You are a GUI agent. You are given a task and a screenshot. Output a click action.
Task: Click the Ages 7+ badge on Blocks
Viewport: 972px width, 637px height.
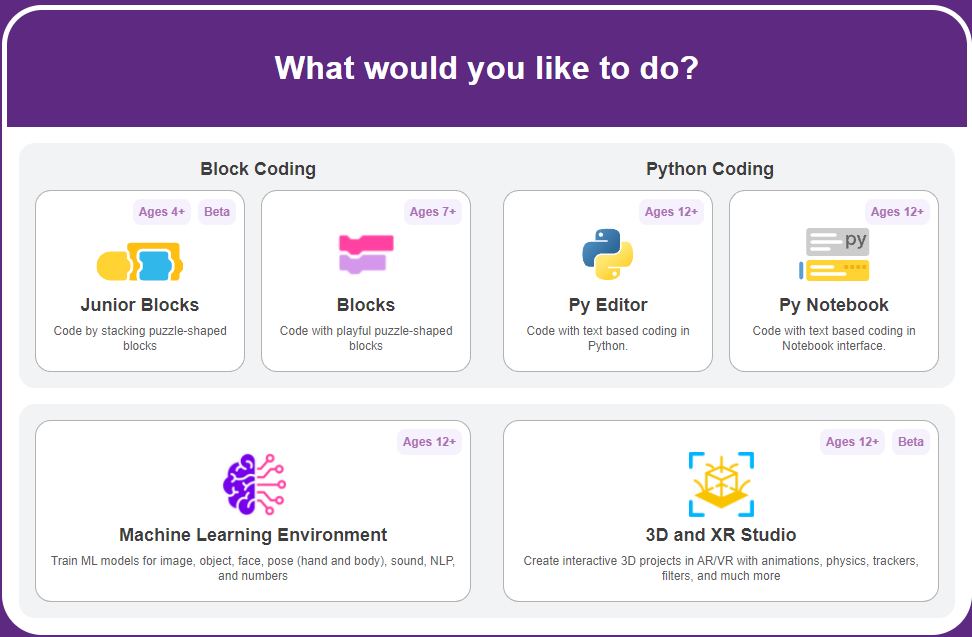click(433, 212)
